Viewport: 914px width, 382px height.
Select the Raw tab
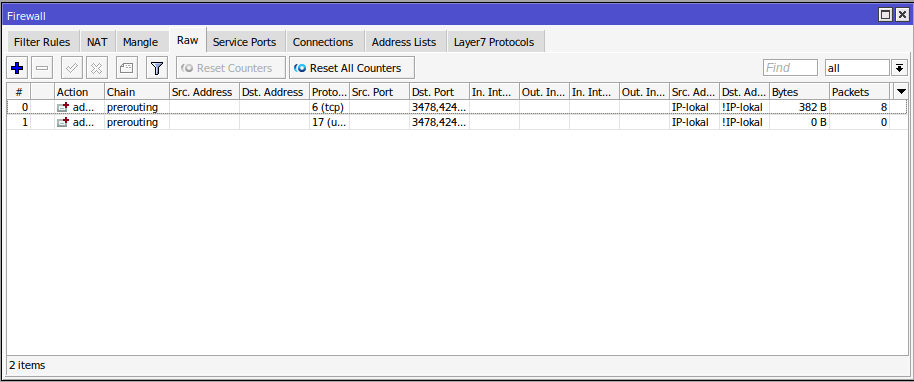[188, 41]
